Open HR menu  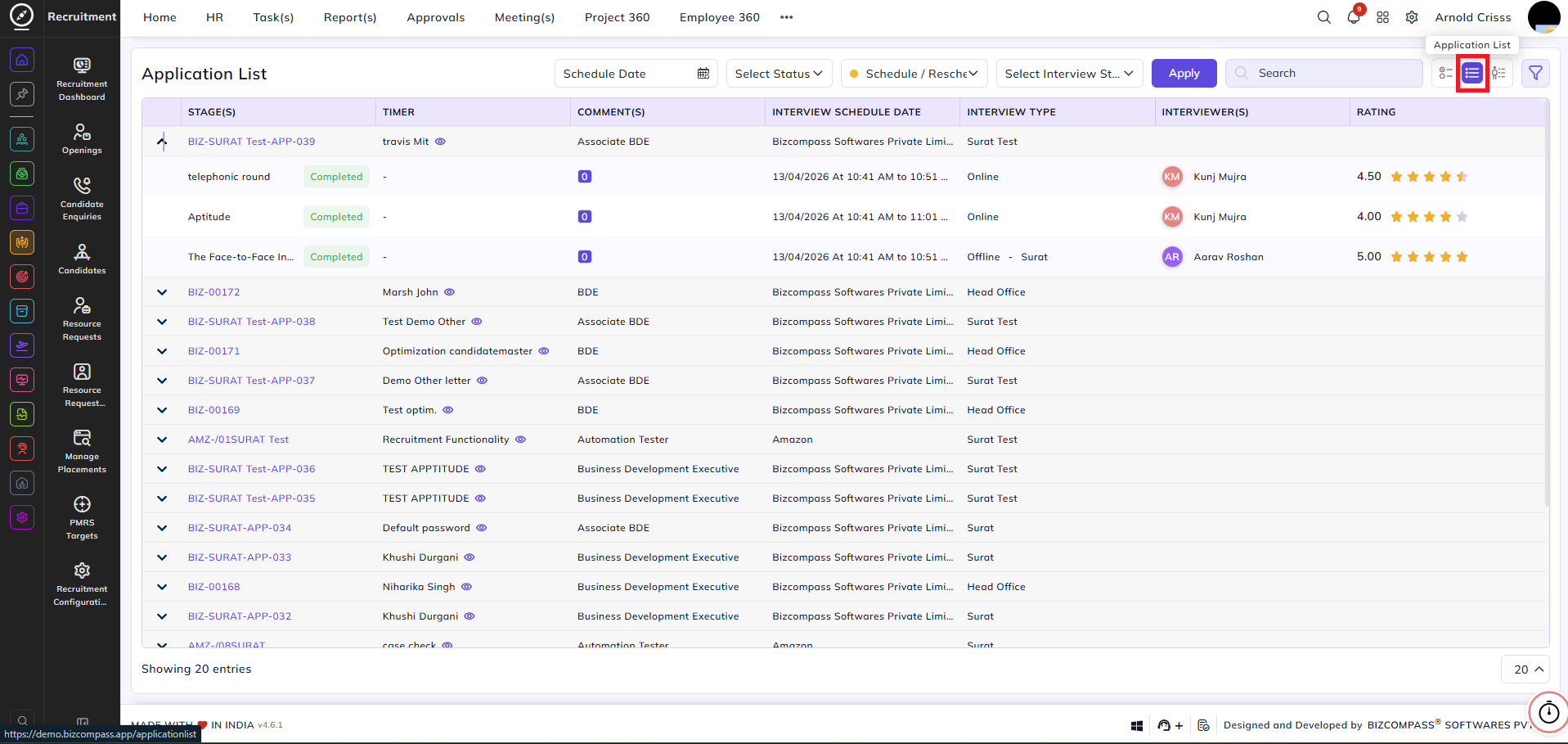214,17
